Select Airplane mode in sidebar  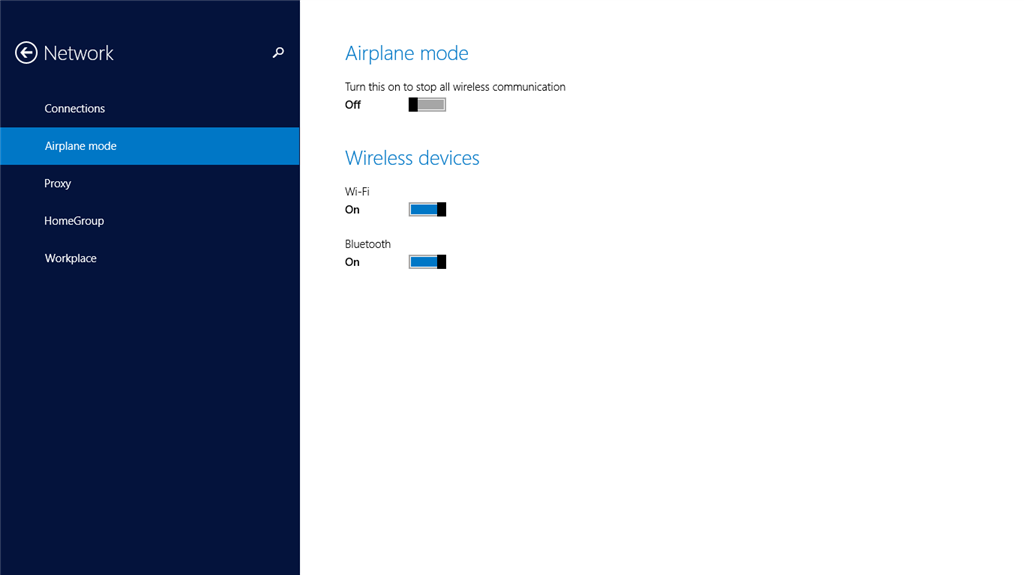(x=150, y=146)
